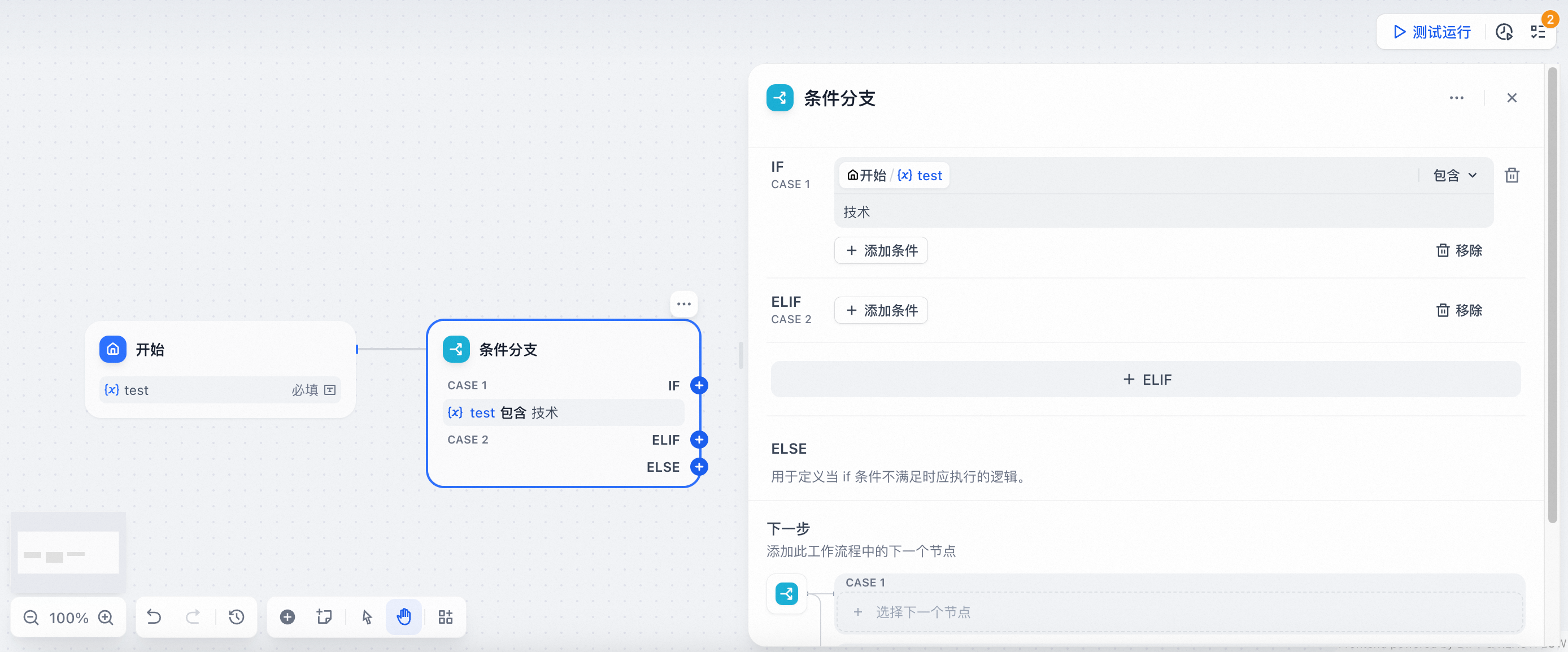The width and height of the screenshot is (1568, 652).
Task: Click the zoom out magnifier icon
Action: 31,618
